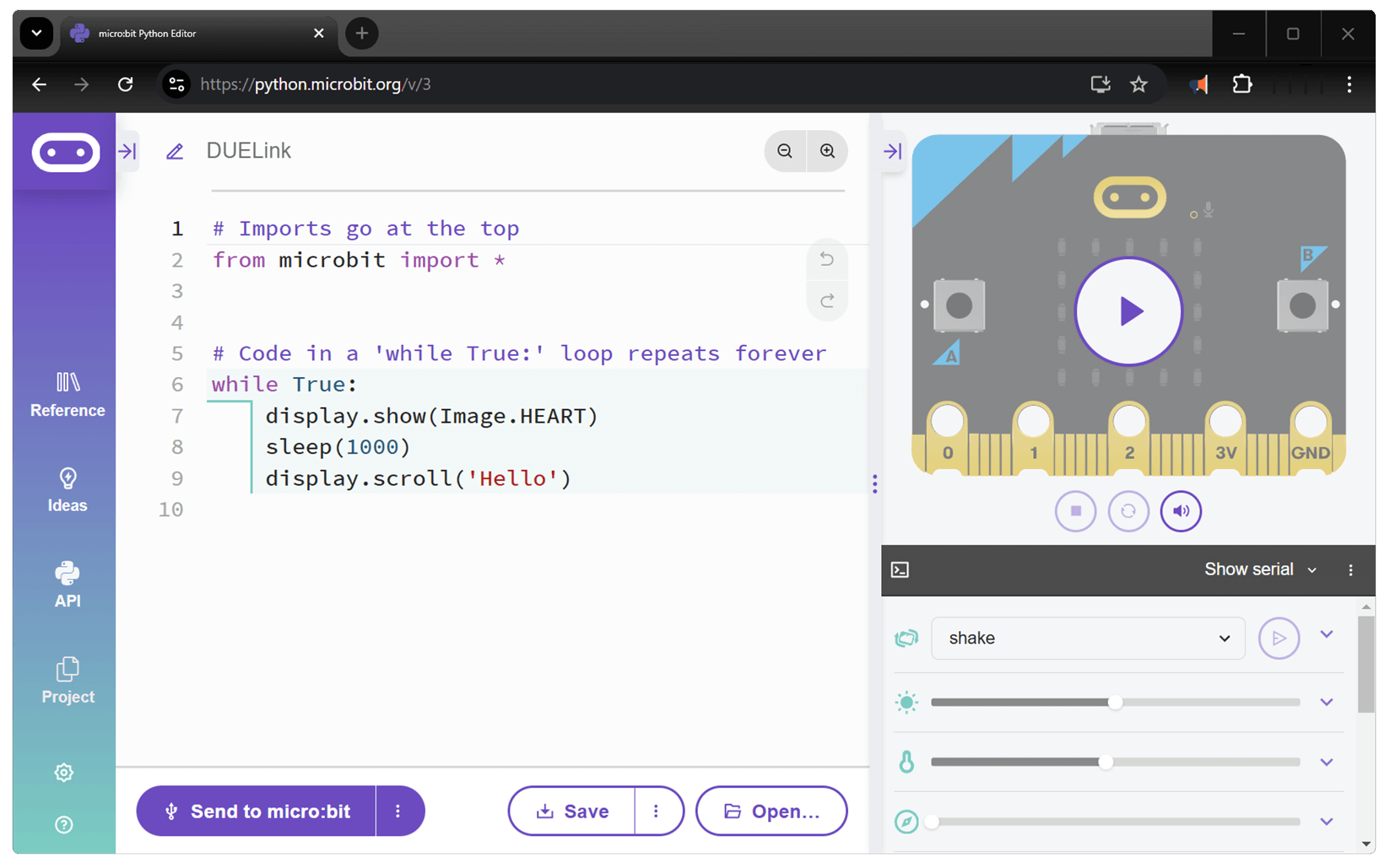The image size is (1390, 868).
Task: Start the simulator with play button
Action: (x=1128, y=311)
